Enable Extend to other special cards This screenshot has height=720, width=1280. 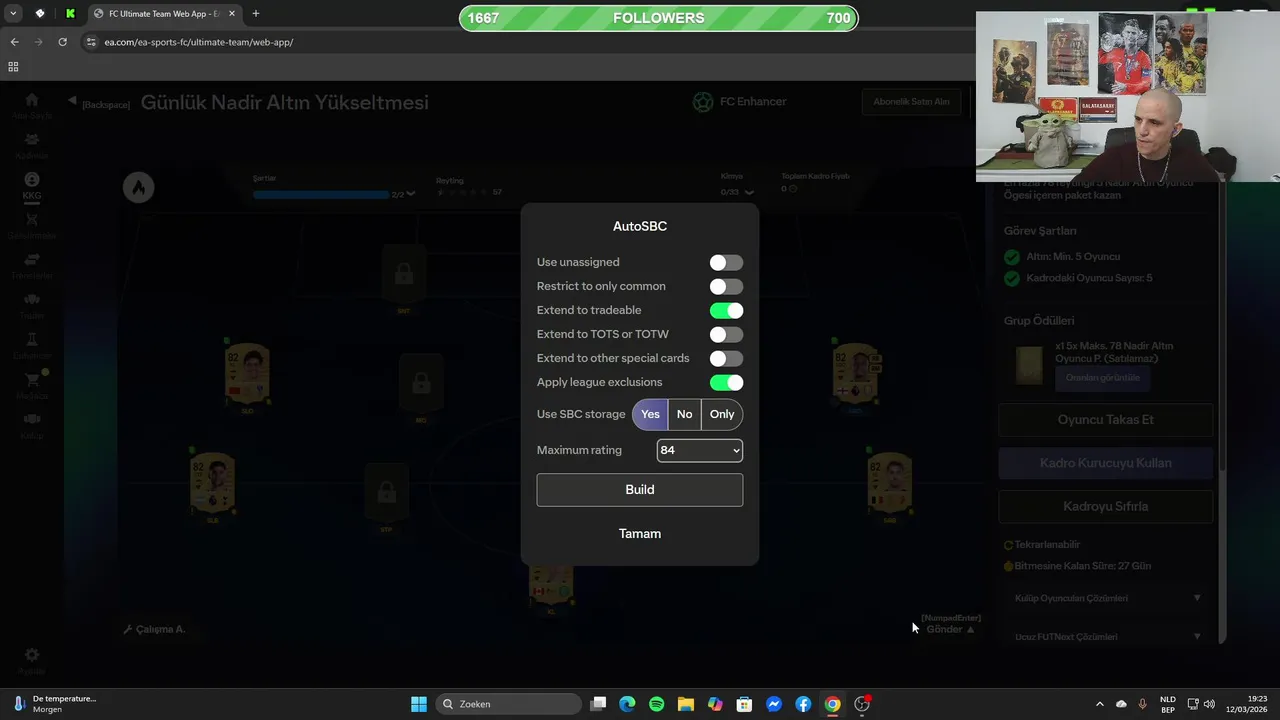(726, 359)
